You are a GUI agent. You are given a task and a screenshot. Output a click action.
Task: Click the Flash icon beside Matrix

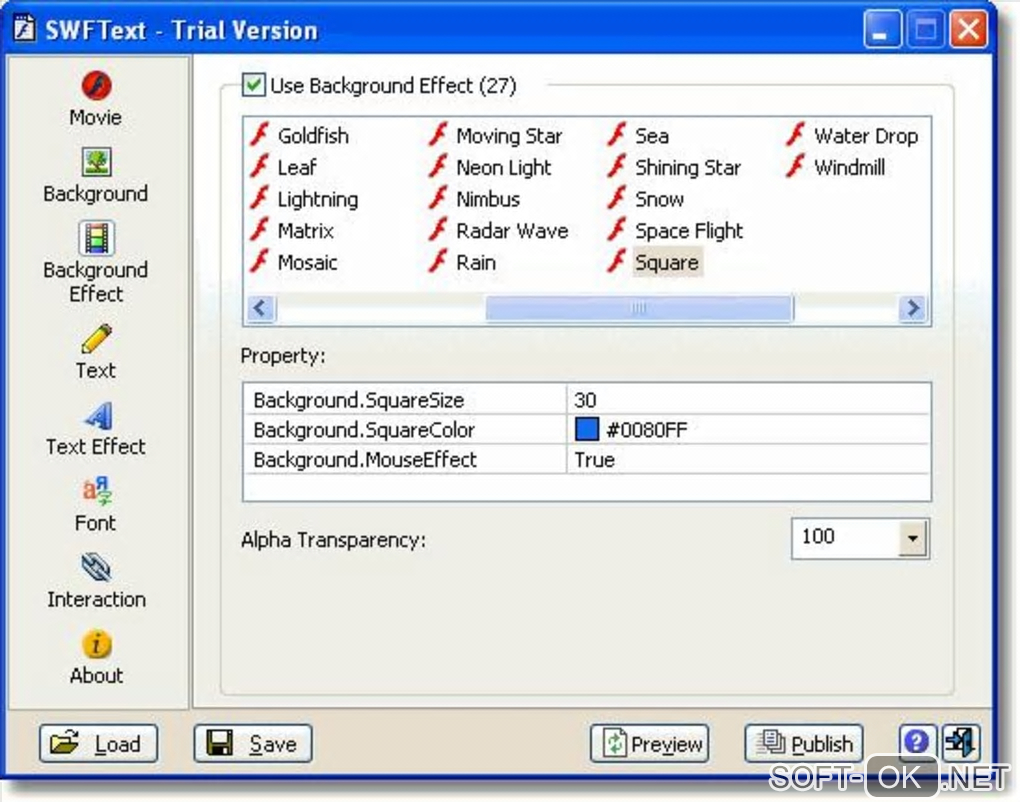[260, 230]
